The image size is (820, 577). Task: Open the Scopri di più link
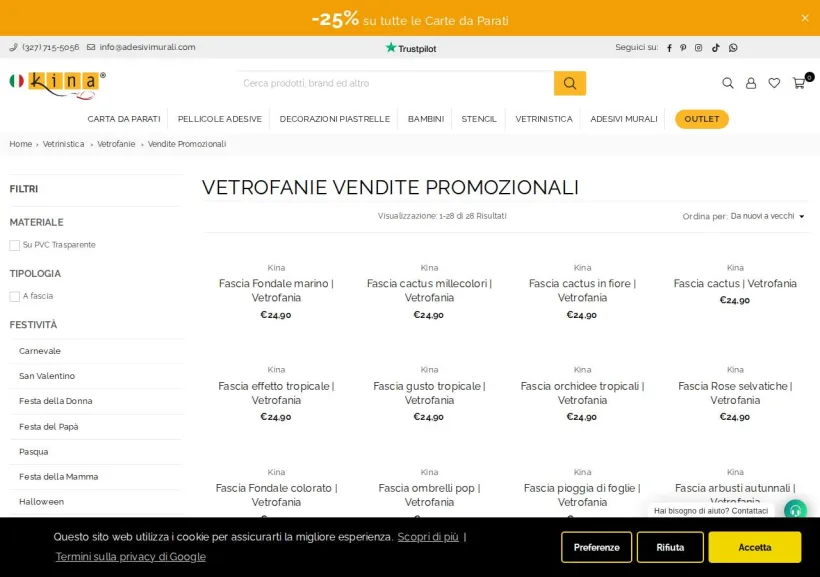point(428,537)
